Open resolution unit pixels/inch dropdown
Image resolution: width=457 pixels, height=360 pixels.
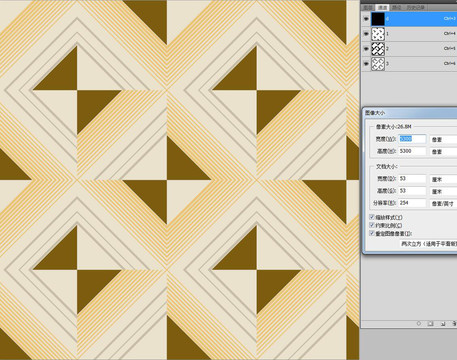tap(443, 203)
